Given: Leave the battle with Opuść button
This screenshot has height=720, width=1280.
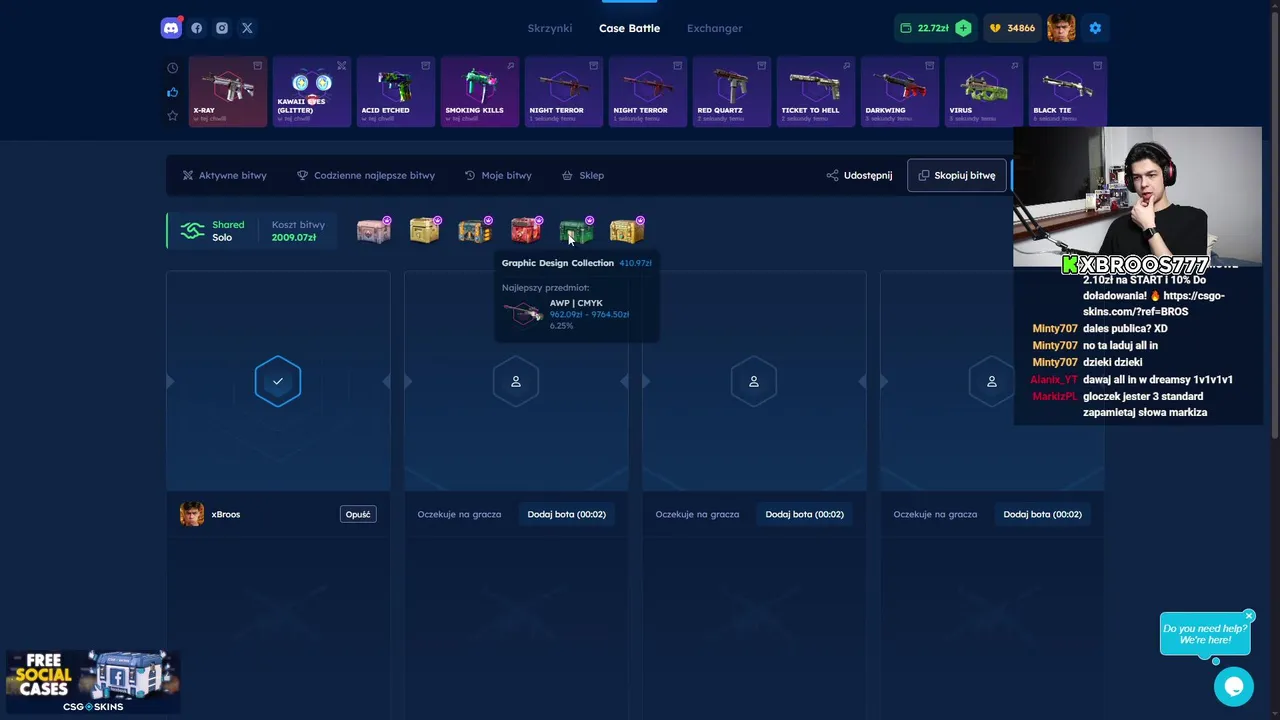Looking at the screenshot, I should point(358,514).
